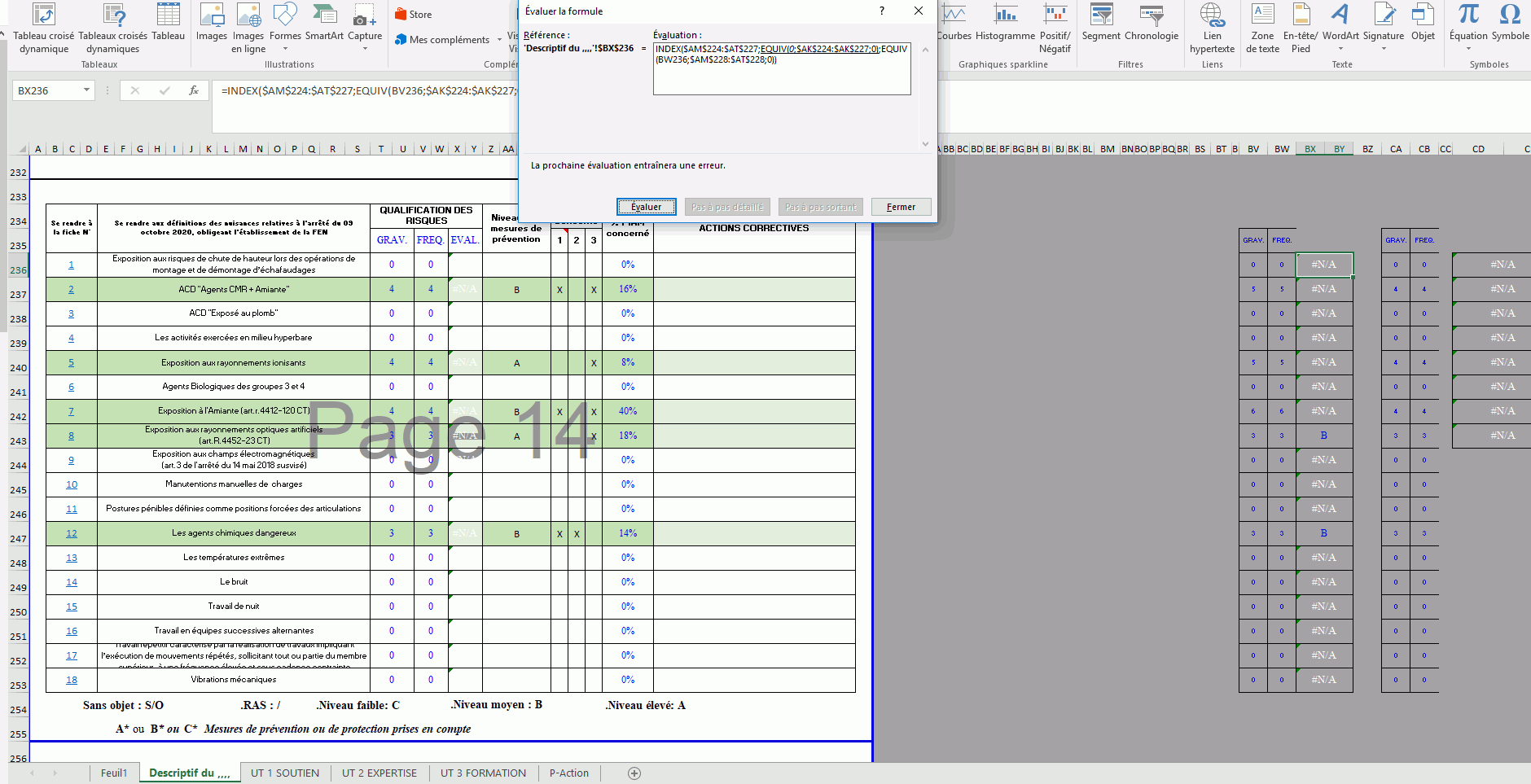Switch to UT 1 SOUTIEN sheet
The height and width of the screenshot is (784, 1531).
click(285, 773)
